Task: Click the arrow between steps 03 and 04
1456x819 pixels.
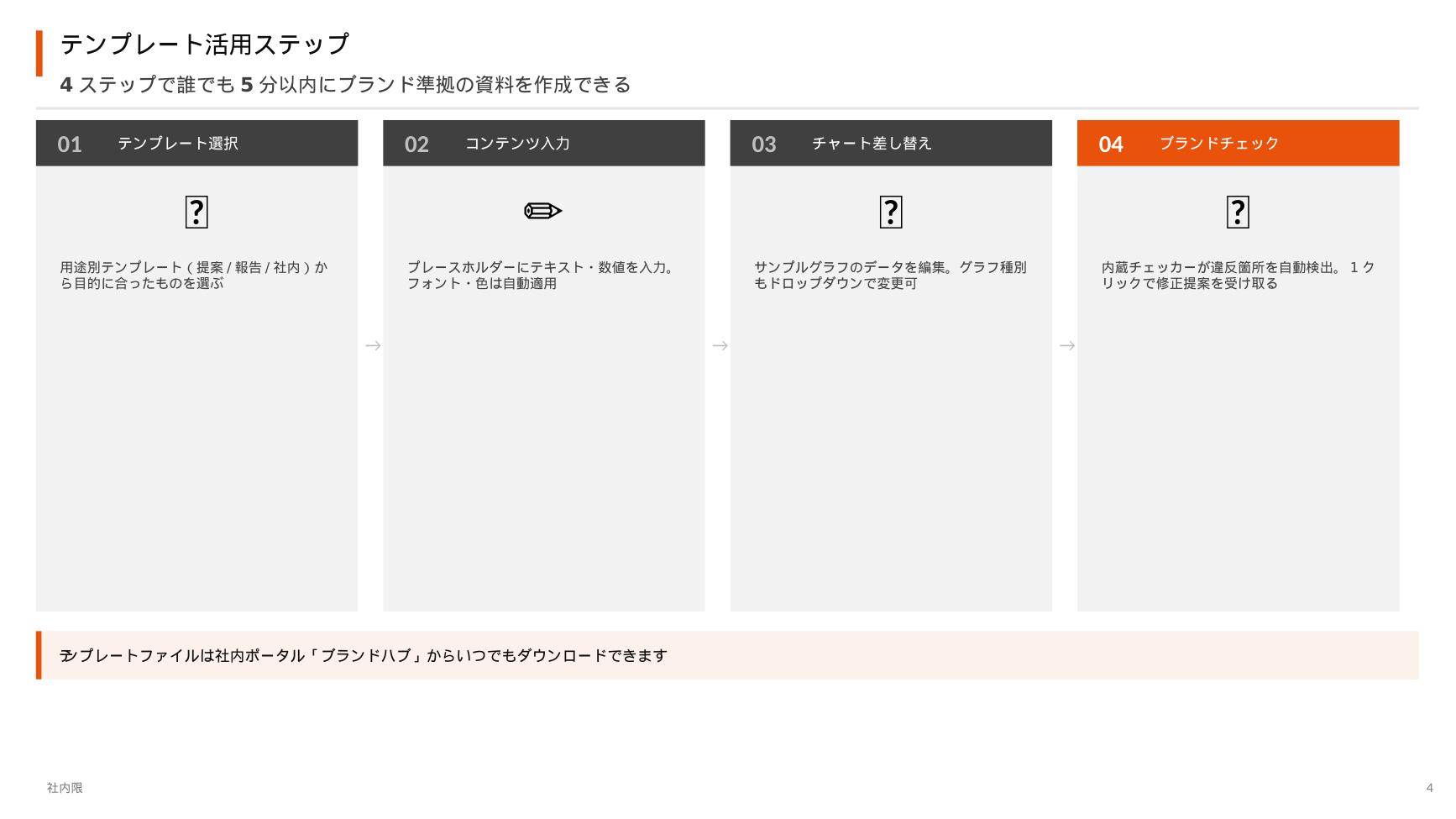Action: coord(1066,345)
